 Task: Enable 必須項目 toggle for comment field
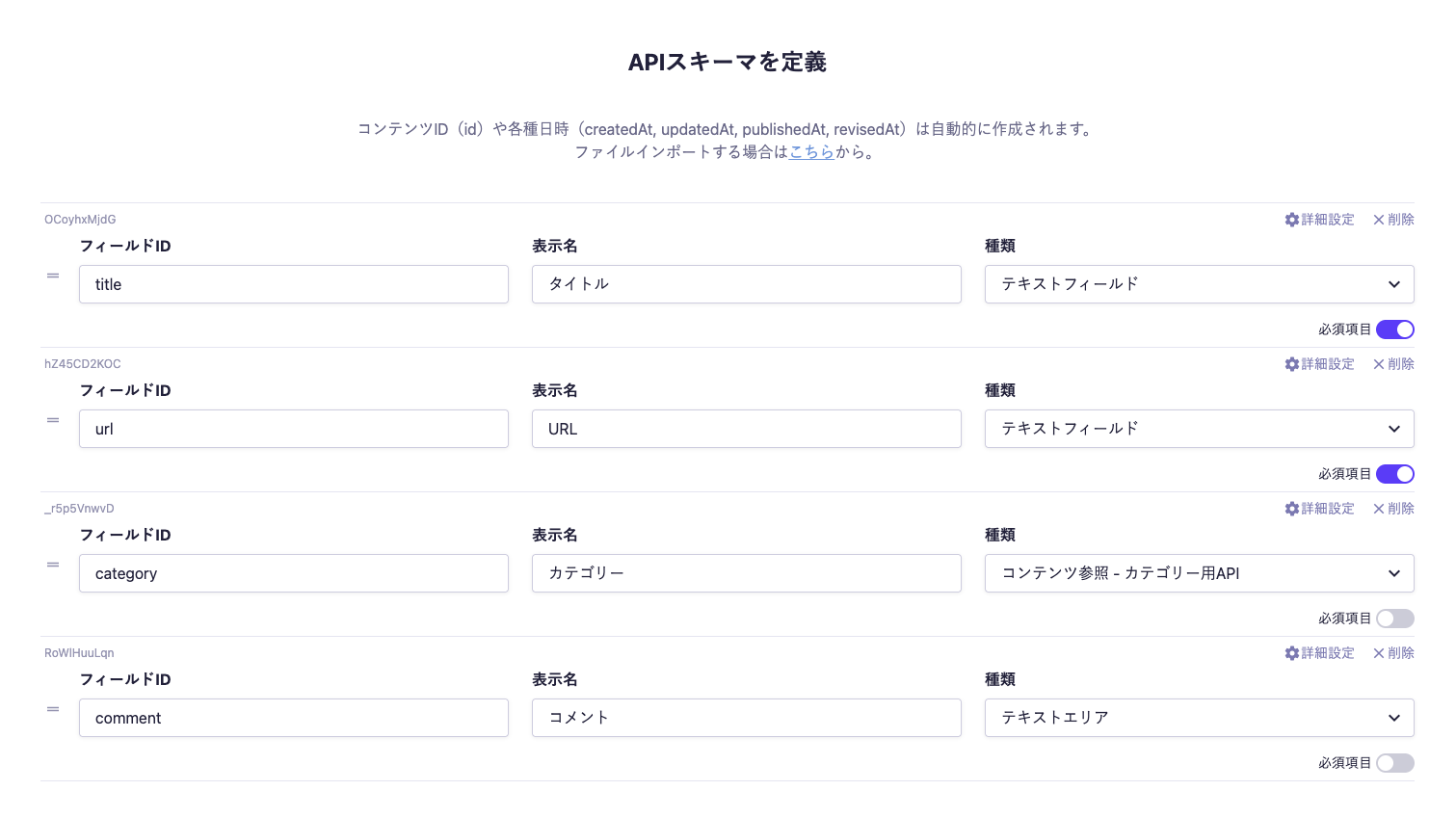click(1394, 763)
